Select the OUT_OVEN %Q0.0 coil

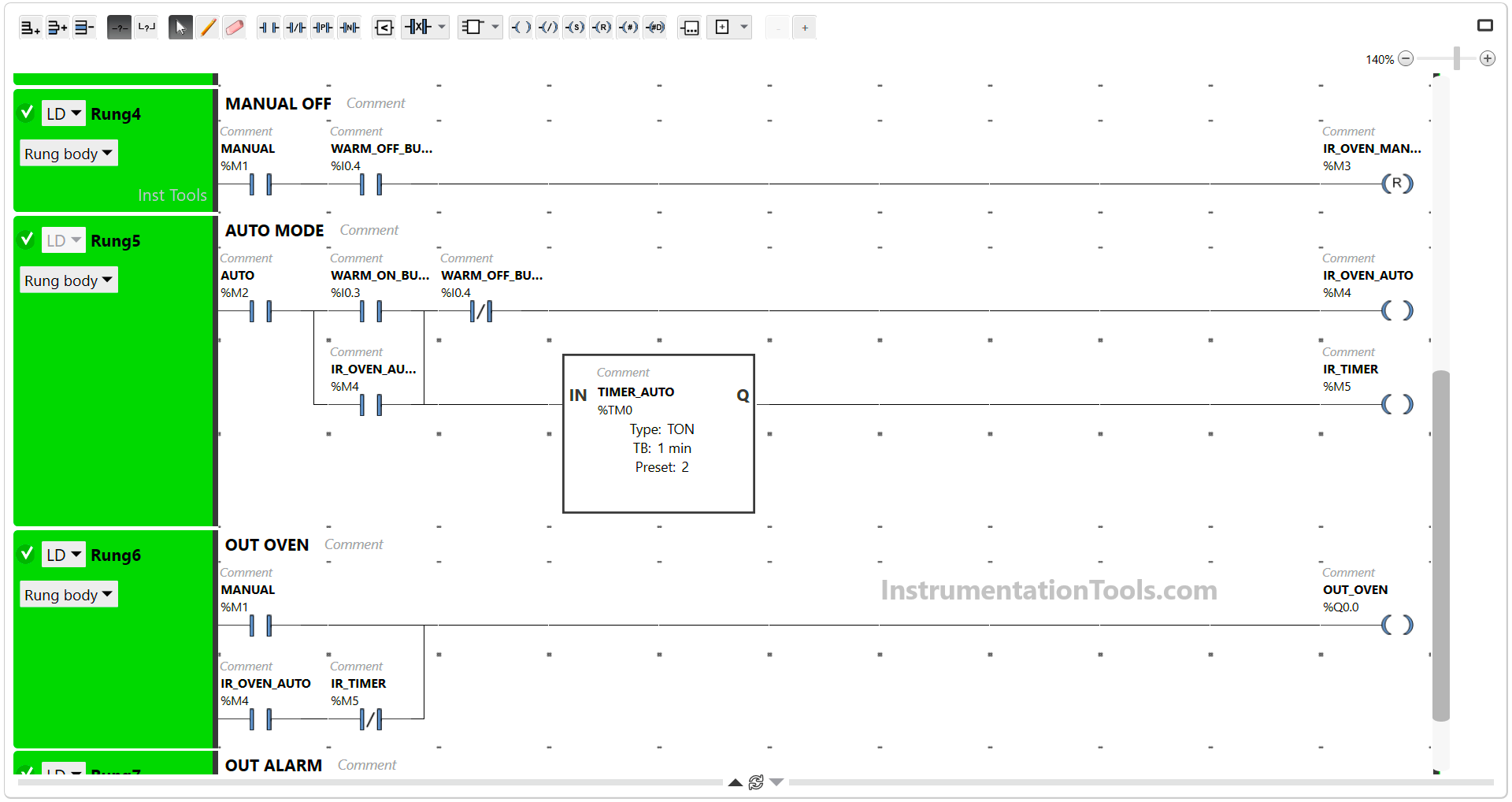(1398, 625)
